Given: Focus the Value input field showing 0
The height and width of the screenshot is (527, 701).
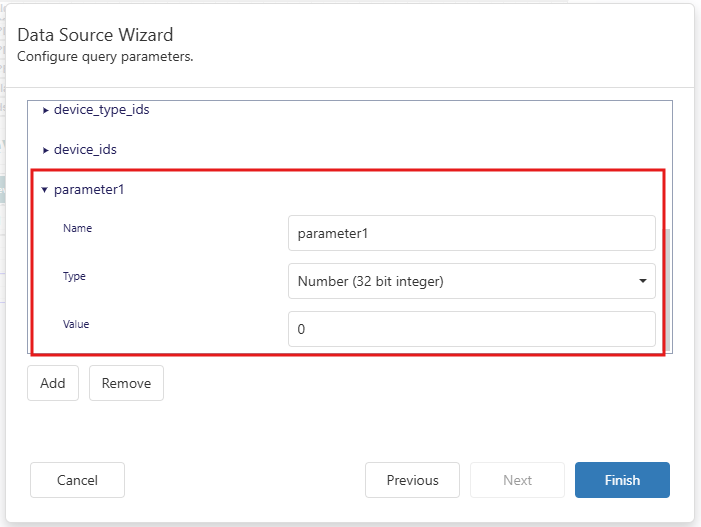Looking at the screenshot, I should (x=471, y=329).
